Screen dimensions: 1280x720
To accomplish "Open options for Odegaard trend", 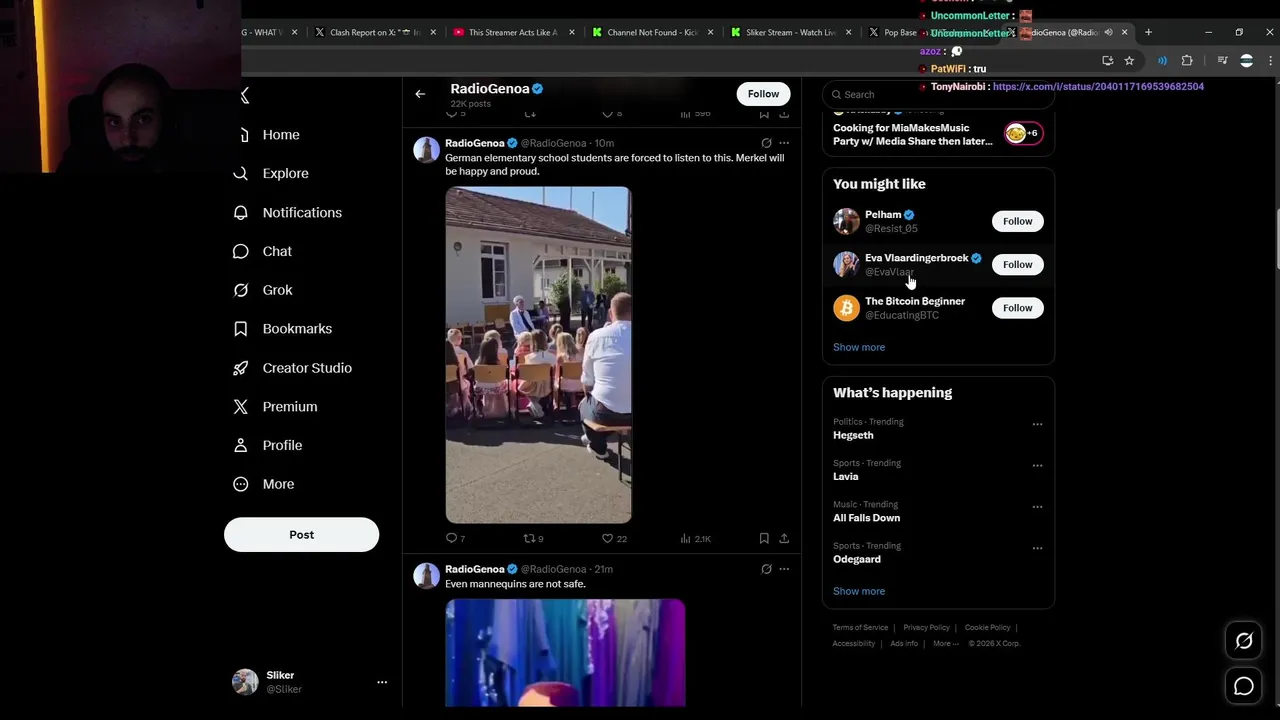I will click(1037, 548).
